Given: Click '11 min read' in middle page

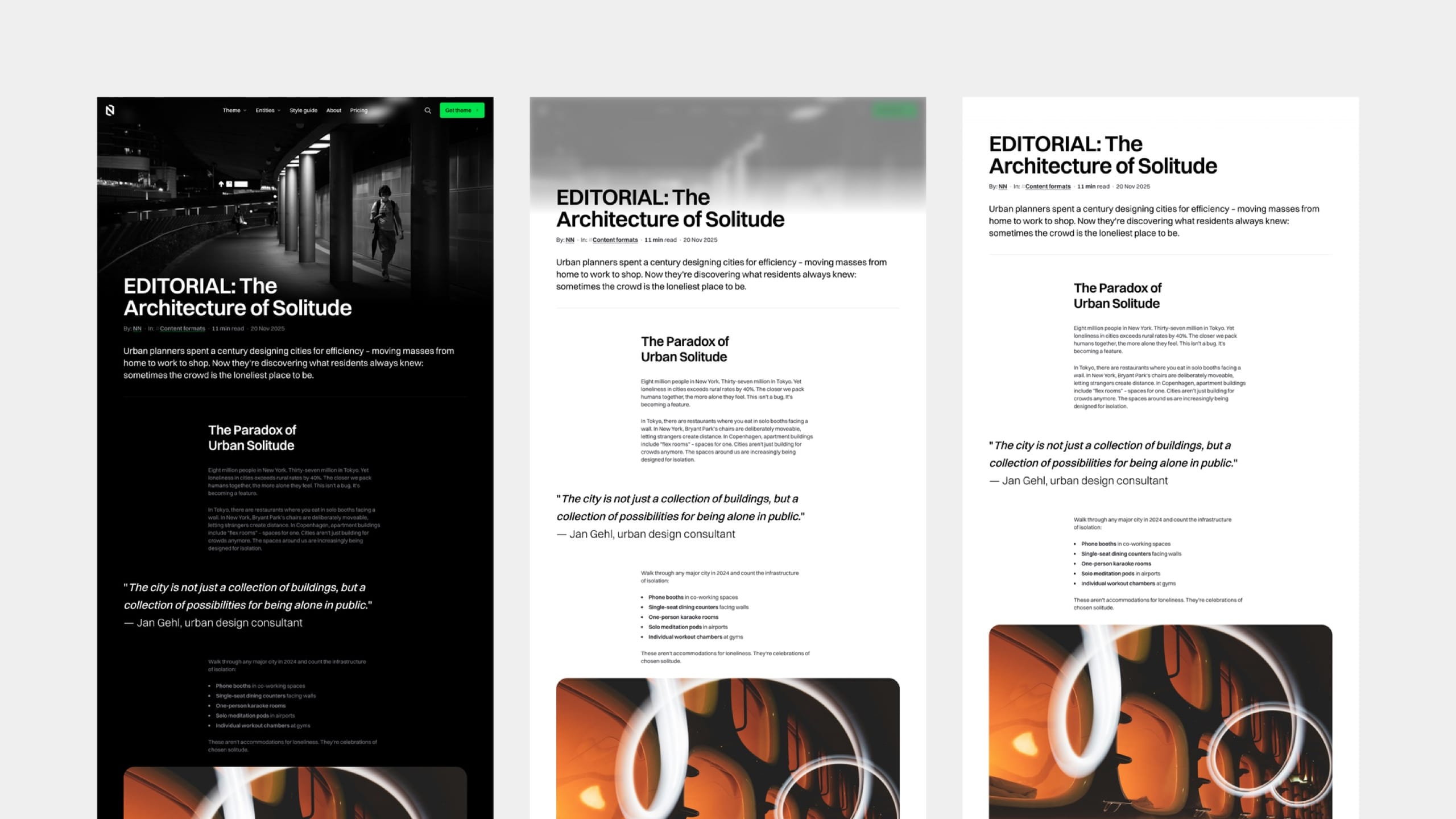Looking at the screenshot, I should click(x=660, y=240).
